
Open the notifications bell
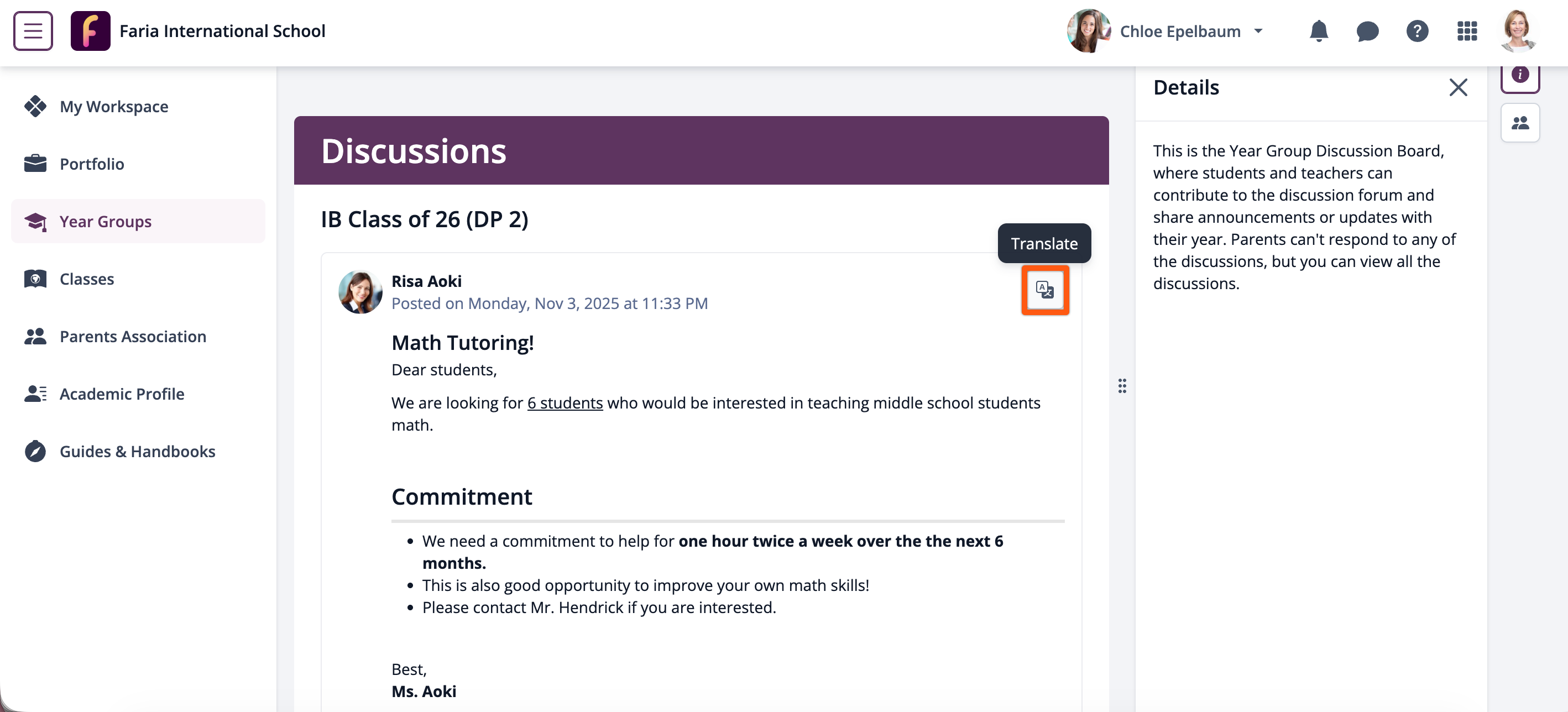[1319, 31]
